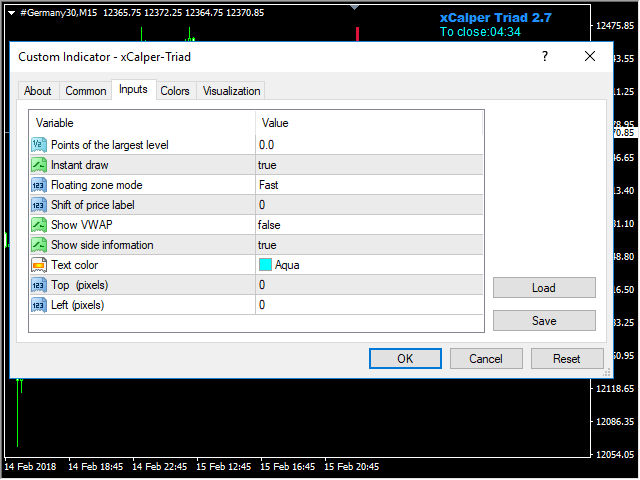Click the help question mark button

click(x=546, y=57)
